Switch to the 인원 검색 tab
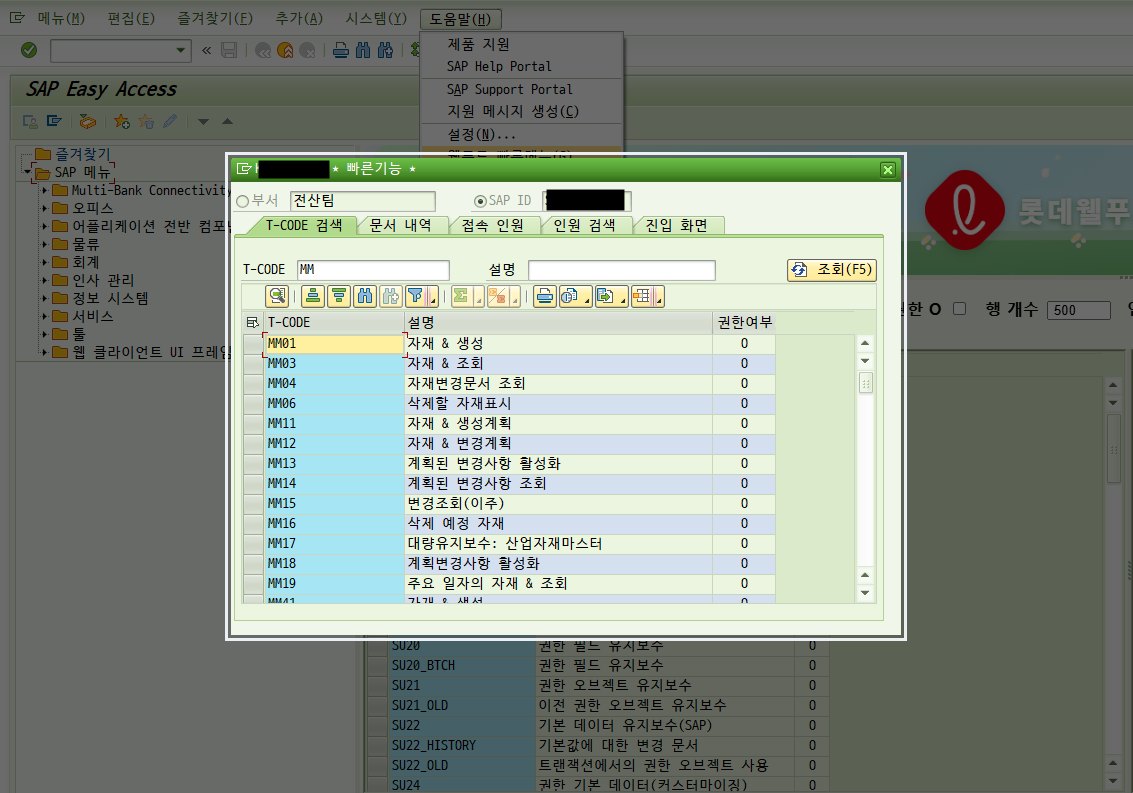1133x793 pixels. click(x=584, y=226)
